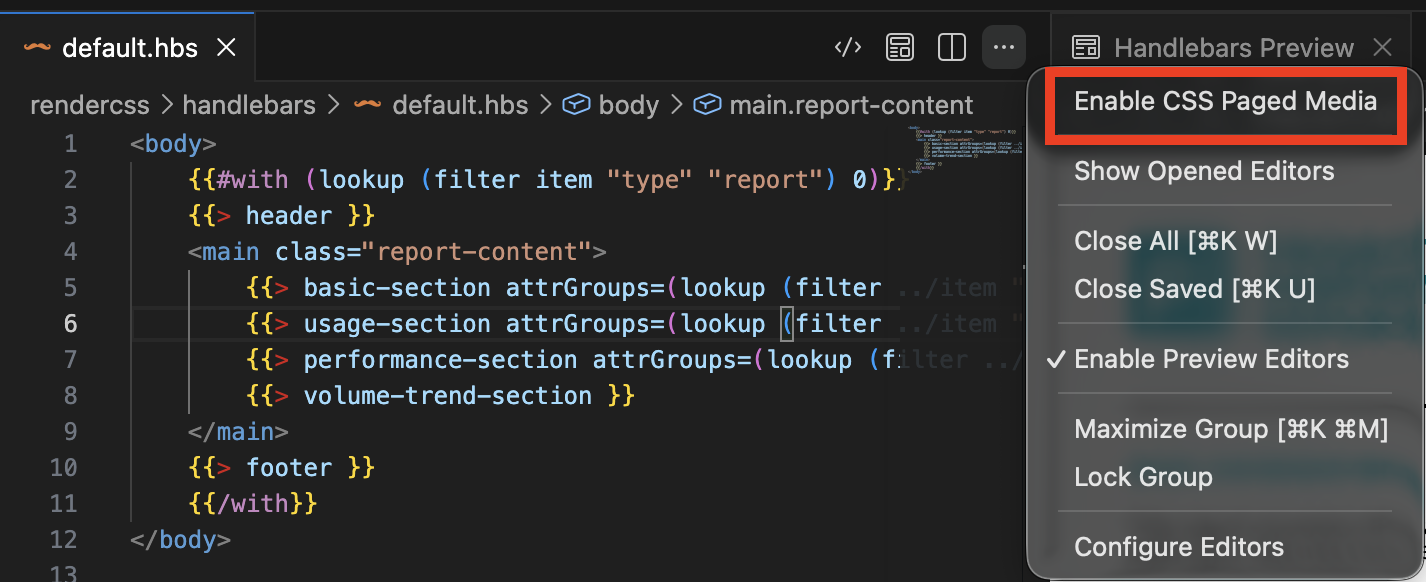The image size is (1426, 582).
Task: Click the opening body tag text
Action: point(173,144)
